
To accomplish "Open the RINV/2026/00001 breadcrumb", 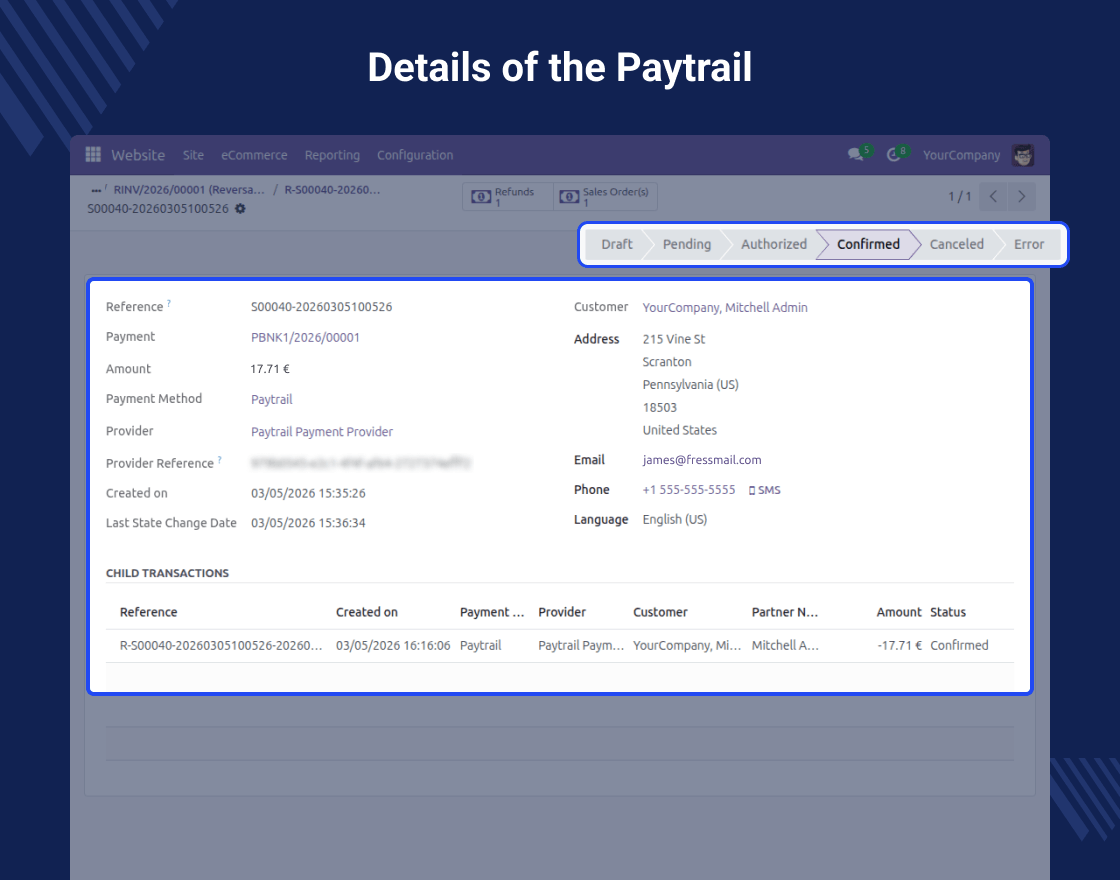I will [189, 190].
